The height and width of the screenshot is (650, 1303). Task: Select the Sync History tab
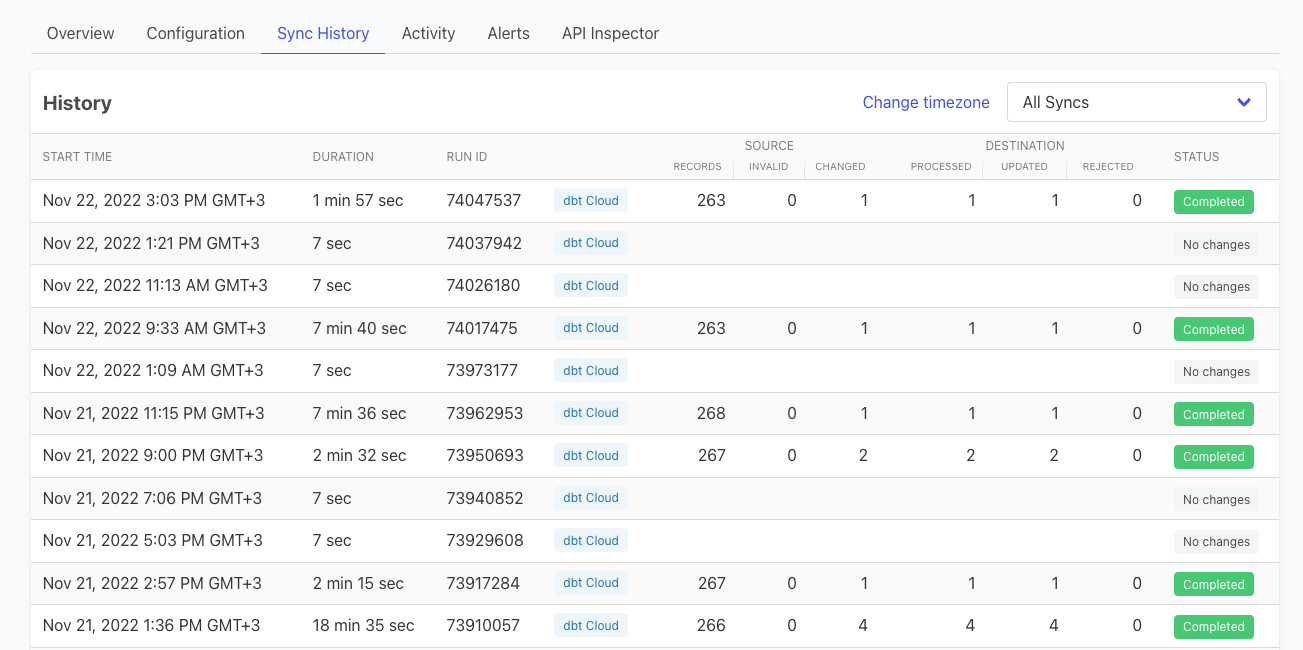tap(323, 33)
